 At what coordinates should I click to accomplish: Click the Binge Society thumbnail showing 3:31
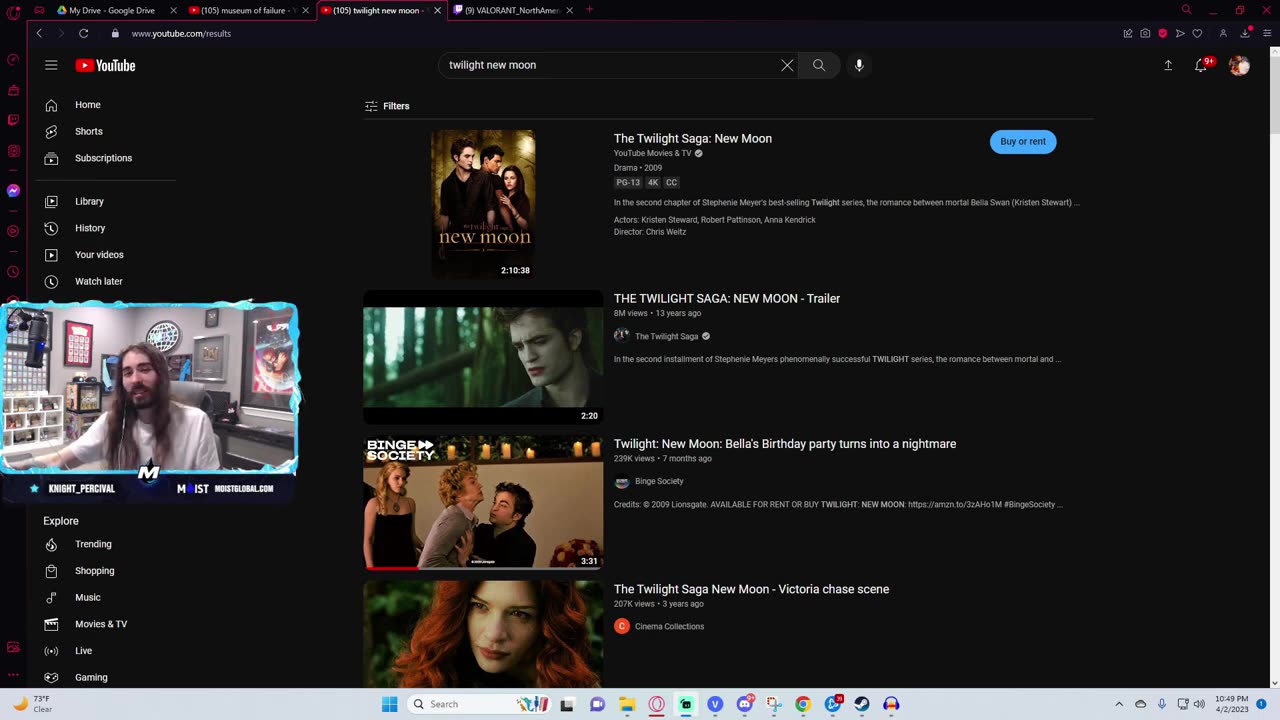pos(483,503)
